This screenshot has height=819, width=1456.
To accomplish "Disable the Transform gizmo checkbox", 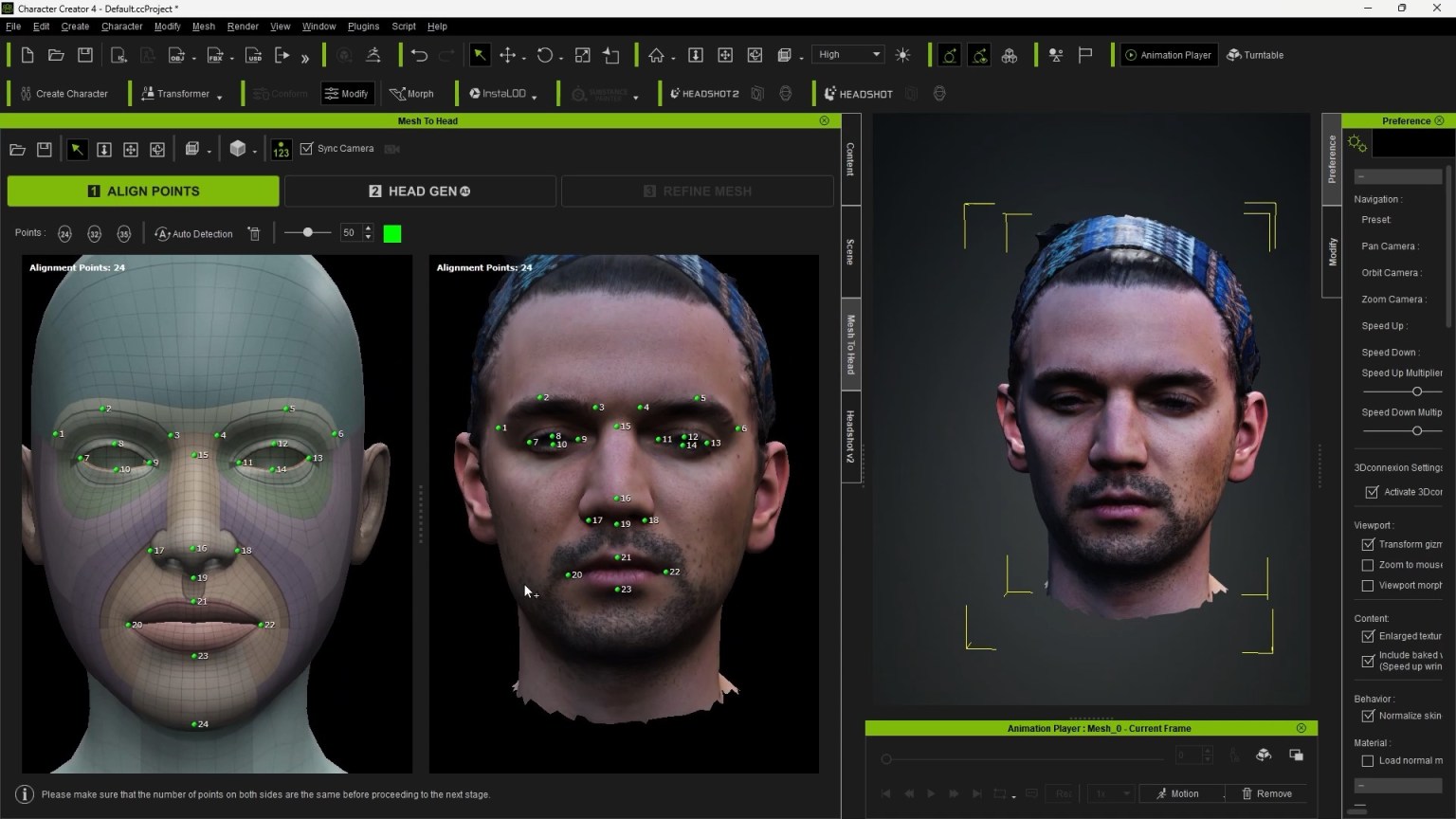I will [x=1368, y=544].
